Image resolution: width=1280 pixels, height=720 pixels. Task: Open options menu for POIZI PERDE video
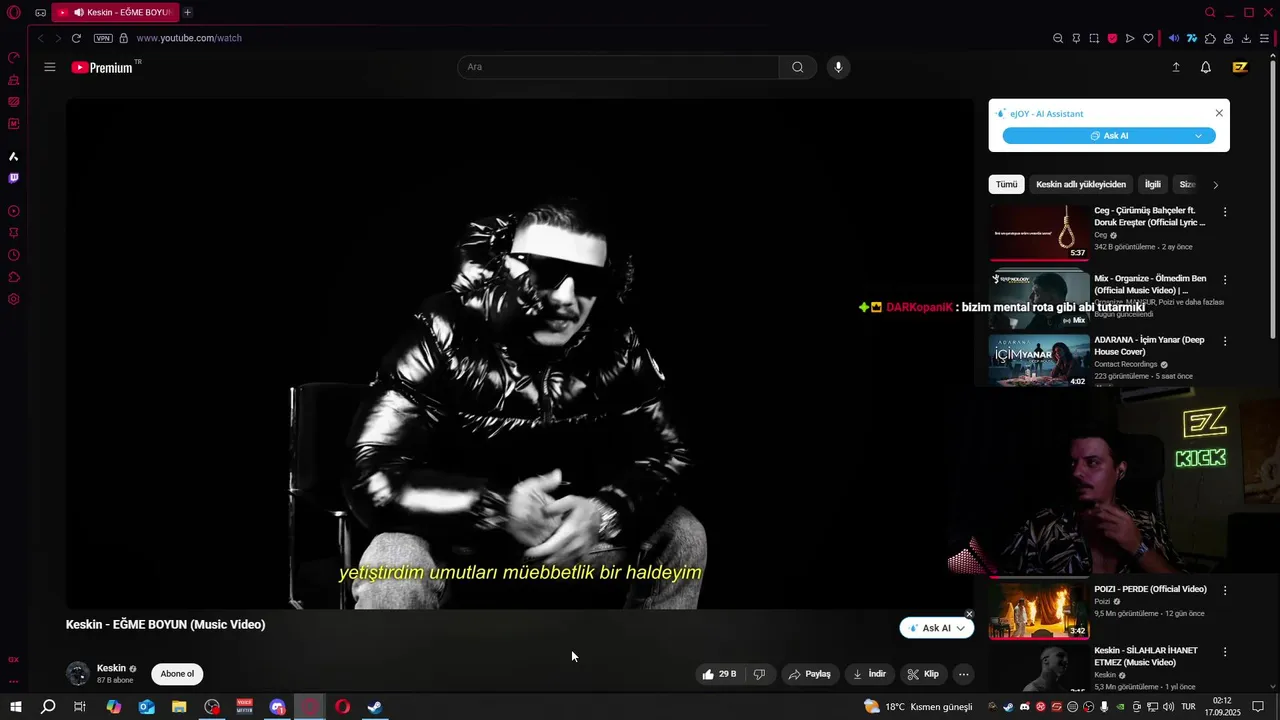(x=1225, y=591)
